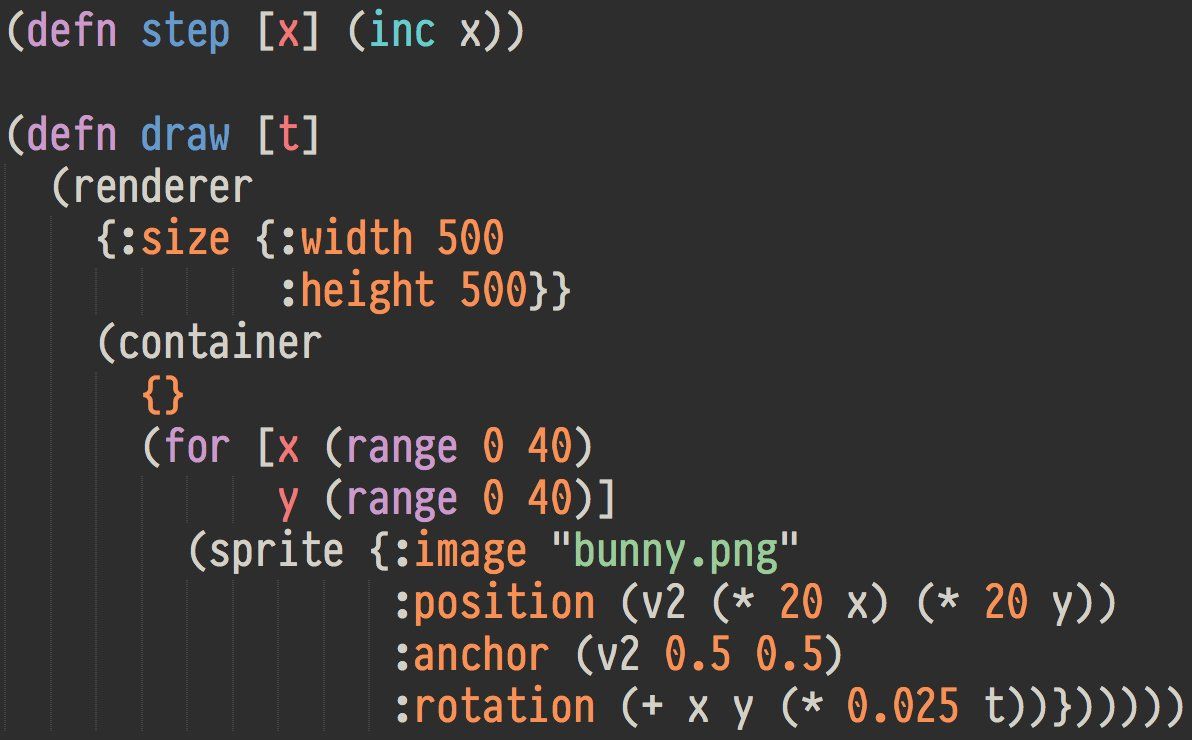Click the keyword ":width"
The image size is (1192, 740).
(x=346, y=238)
